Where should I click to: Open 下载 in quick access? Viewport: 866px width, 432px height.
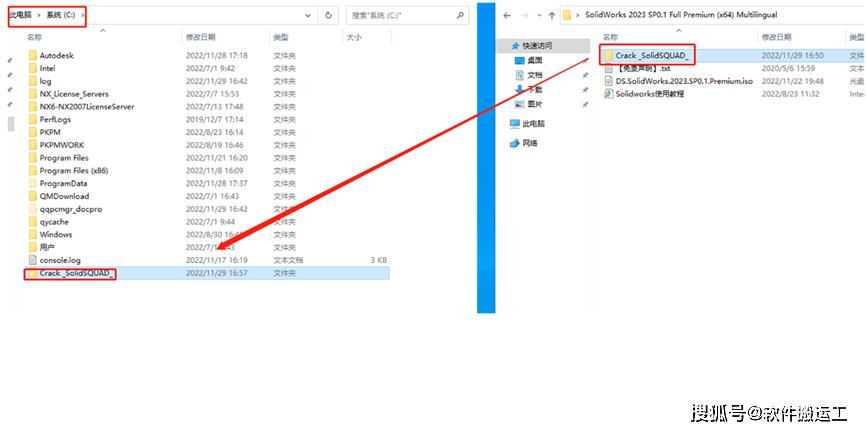[x=535, y=89]
